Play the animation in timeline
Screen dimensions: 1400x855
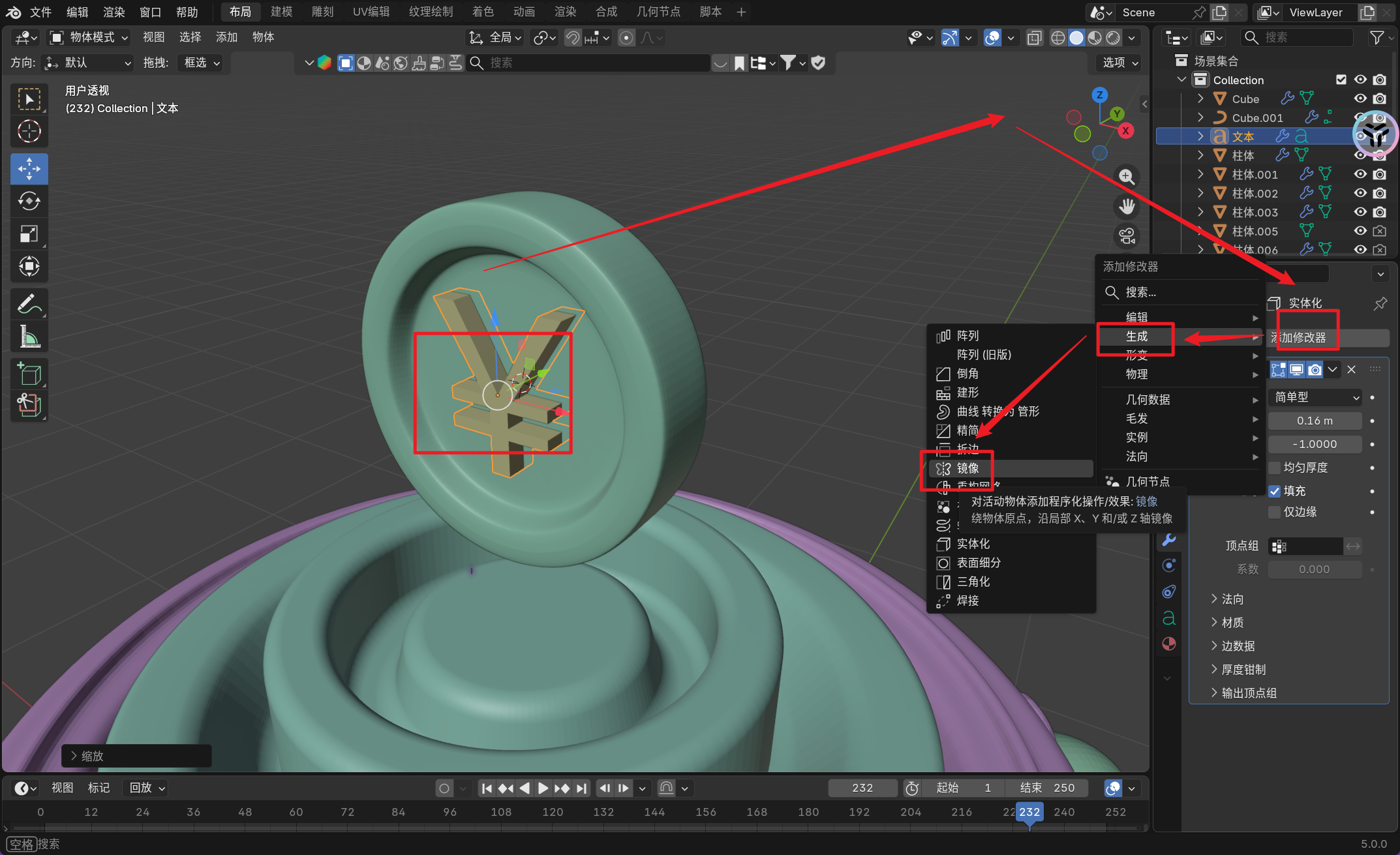(543, 788)
